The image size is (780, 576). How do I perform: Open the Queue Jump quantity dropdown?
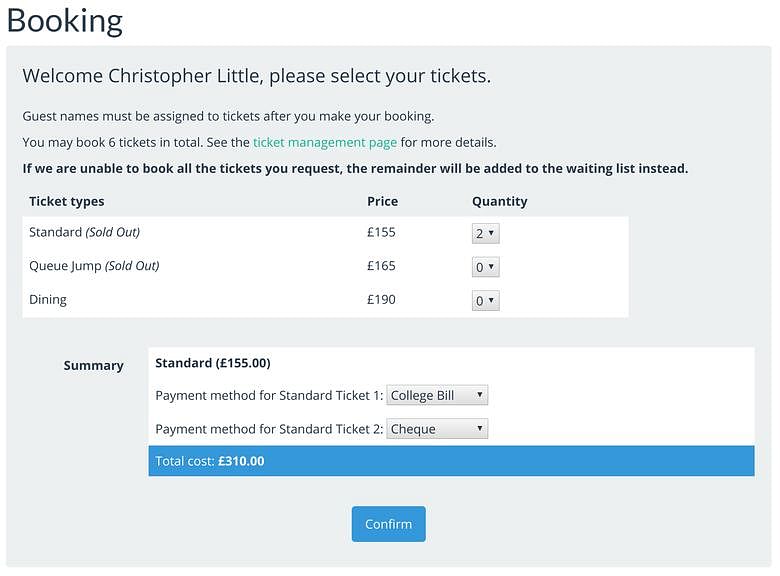485,267
